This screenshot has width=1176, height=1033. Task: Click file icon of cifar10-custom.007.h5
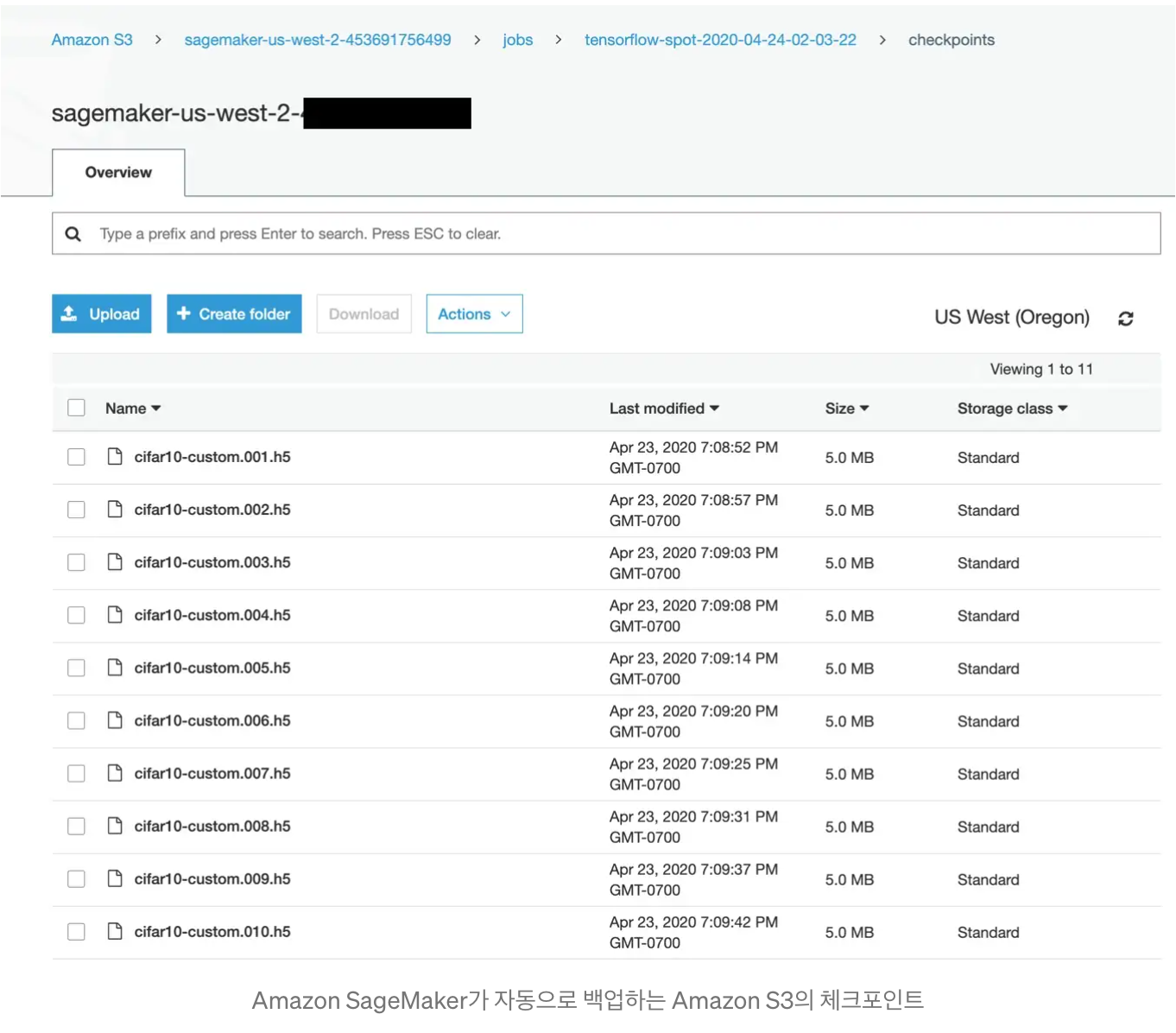(x=115, y=772)
